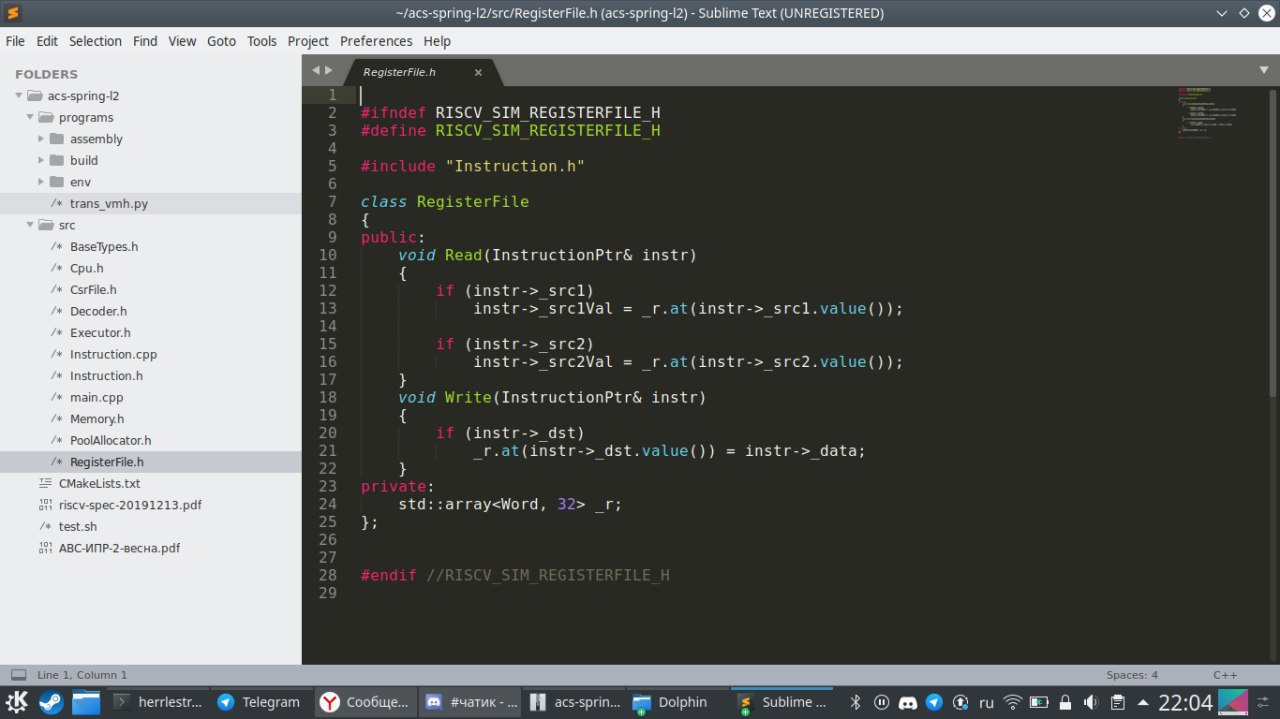Collapse the acs-spring-l2 folder

click(19, 96)
